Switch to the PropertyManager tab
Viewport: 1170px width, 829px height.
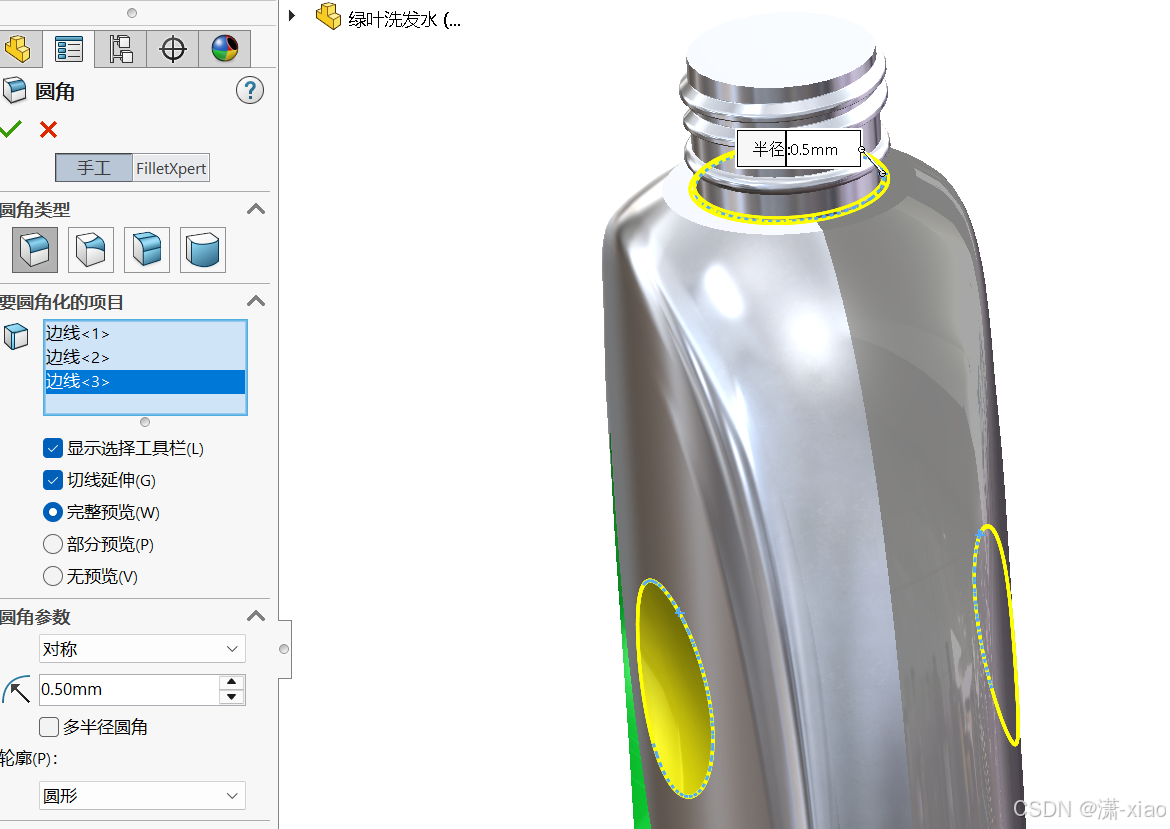coord(69,49)
